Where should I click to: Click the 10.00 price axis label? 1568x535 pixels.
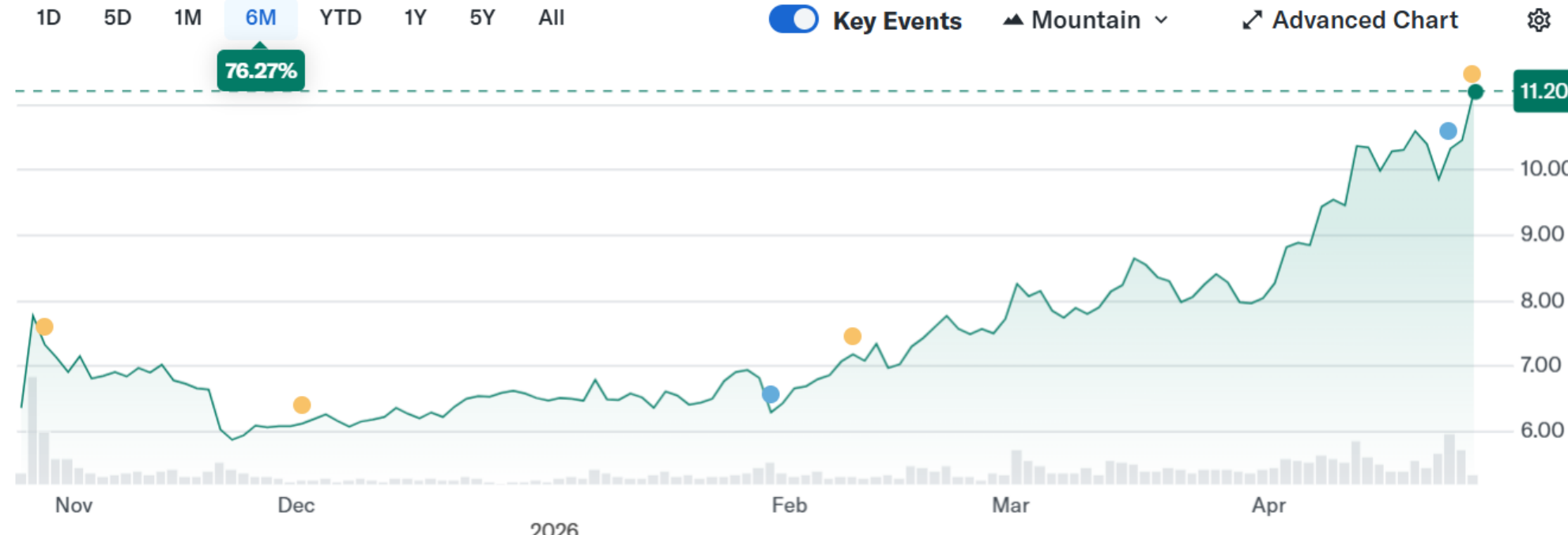[1543, 168]
